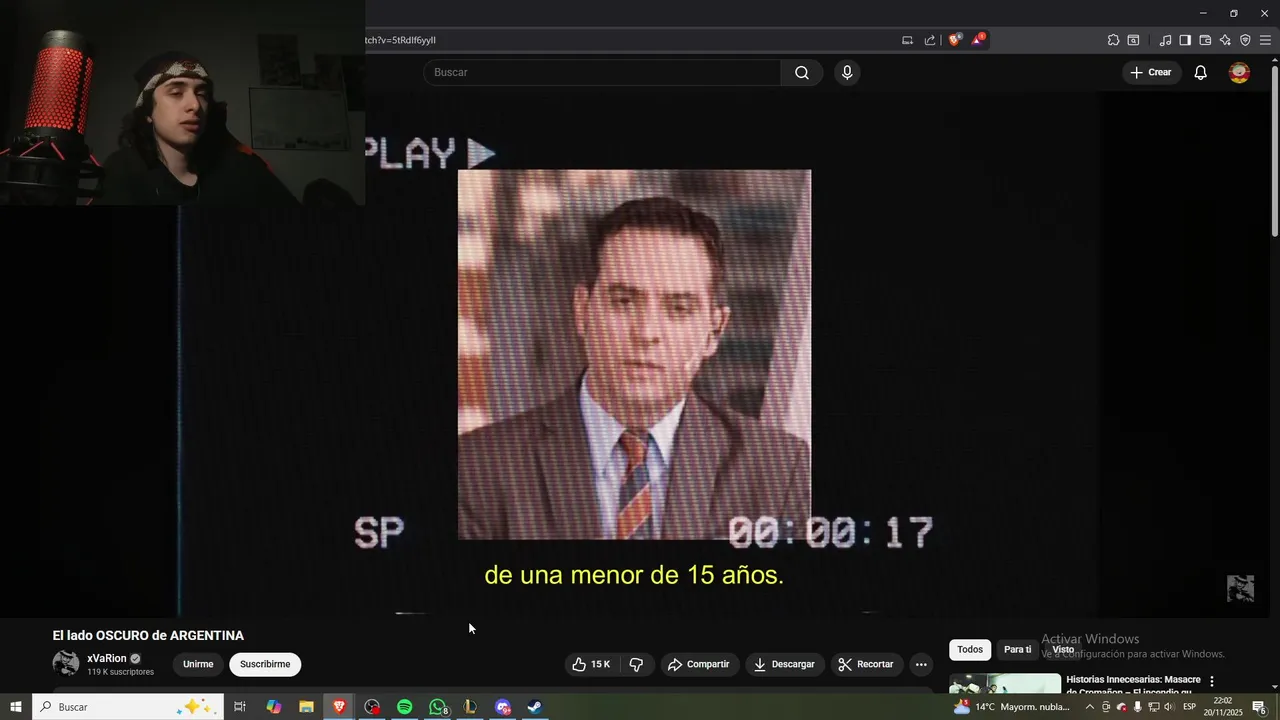Open the Historias Innecesarias video thumbnail

(x=1005, y=684)
